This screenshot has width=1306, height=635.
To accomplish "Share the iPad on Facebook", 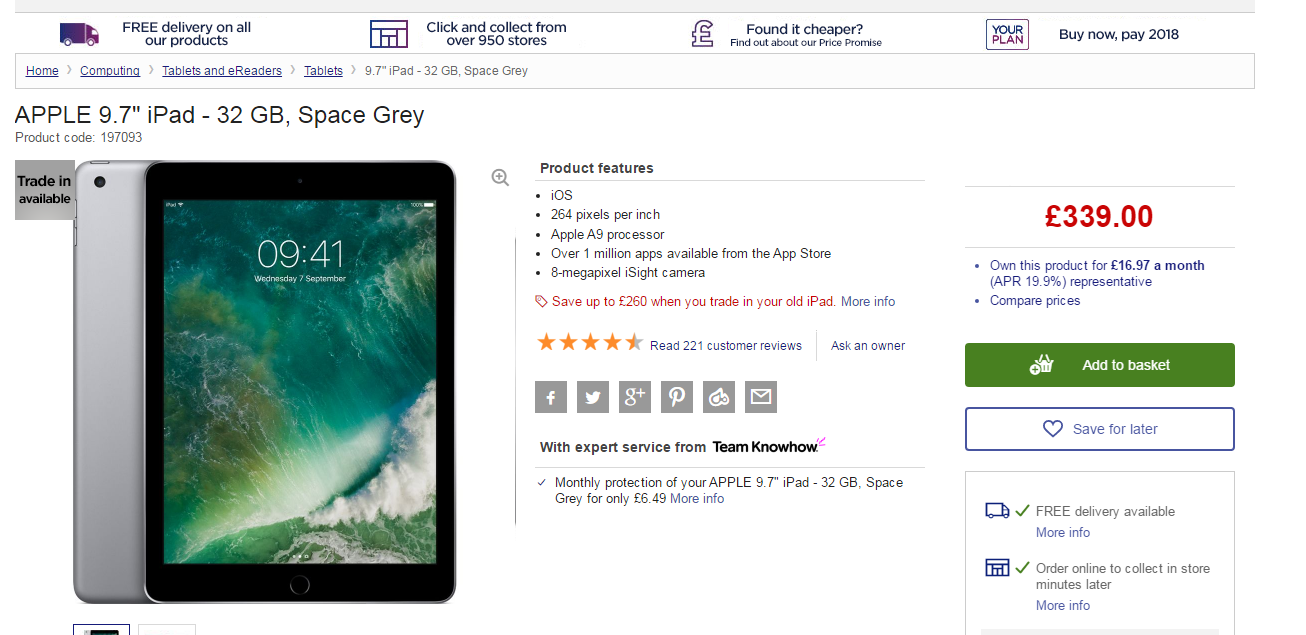I will click(x=551, y=397).
